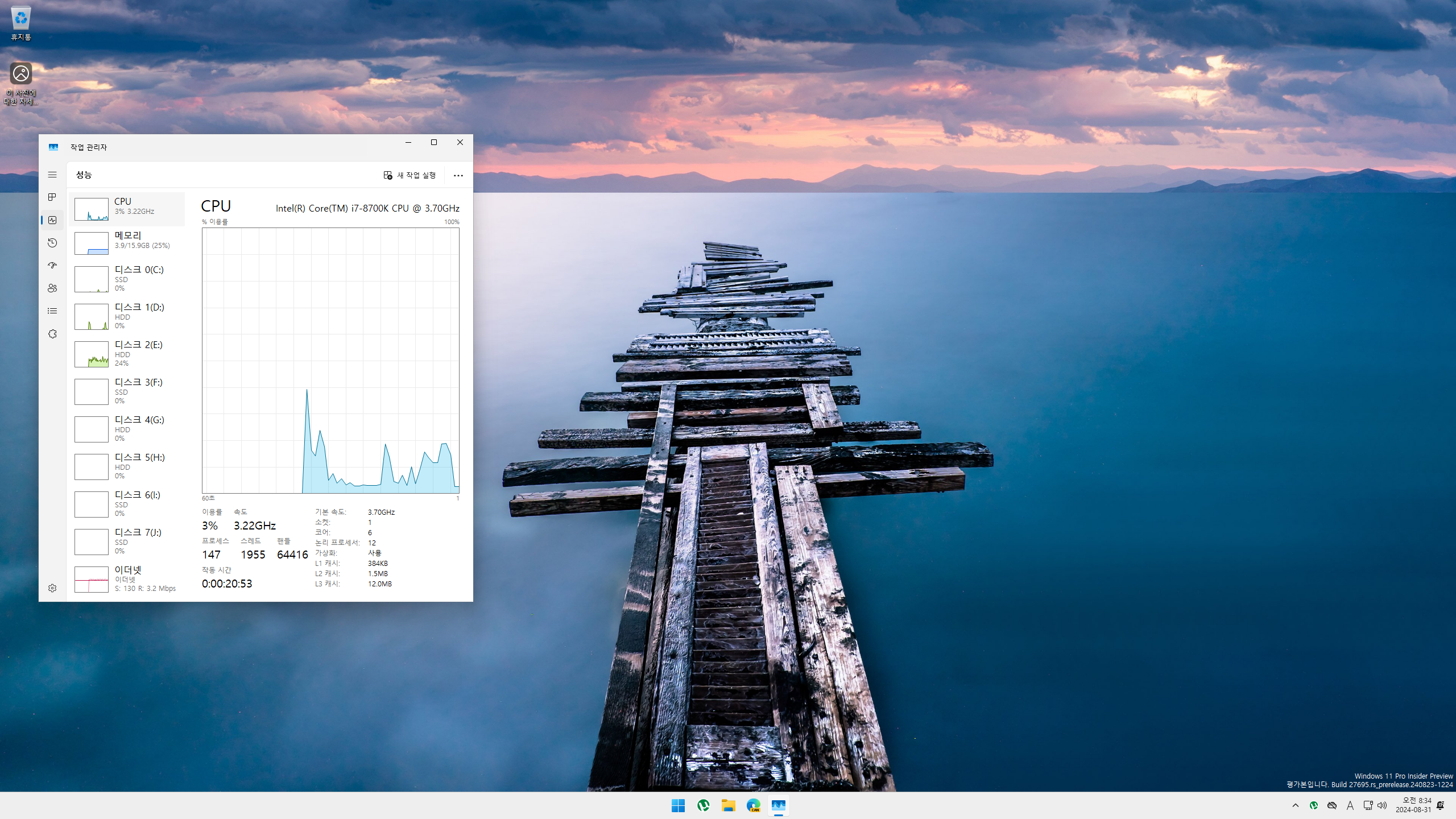Show hidden system tray icons chevron
The height and width of the screenshot is (819, 1456).
[x=1296, y=805]
